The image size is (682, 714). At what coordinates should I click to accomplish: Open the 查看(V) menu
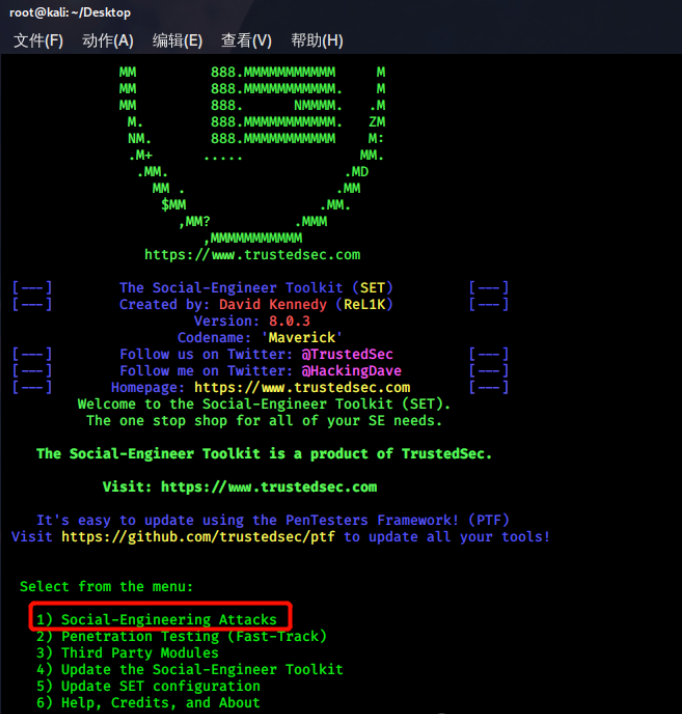click(x=246, y=41)
